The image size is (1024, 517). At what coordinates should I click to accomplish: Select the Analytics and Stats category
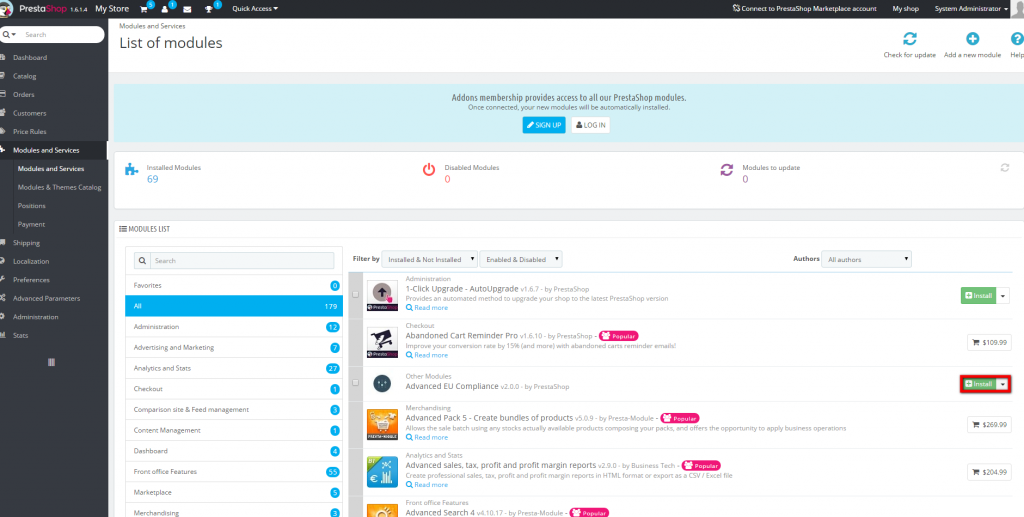[x=234, y=368]
